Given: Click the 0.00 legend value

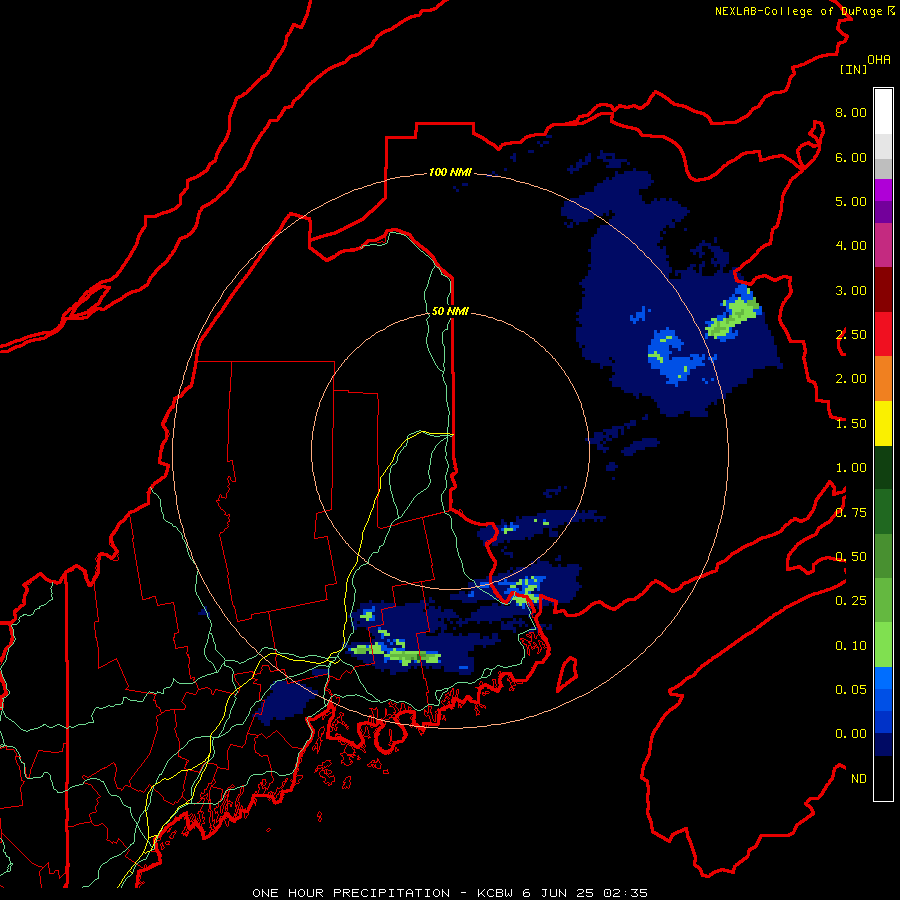Looking at the screenshot, I should pyautogui.click(x=851, y=734).
